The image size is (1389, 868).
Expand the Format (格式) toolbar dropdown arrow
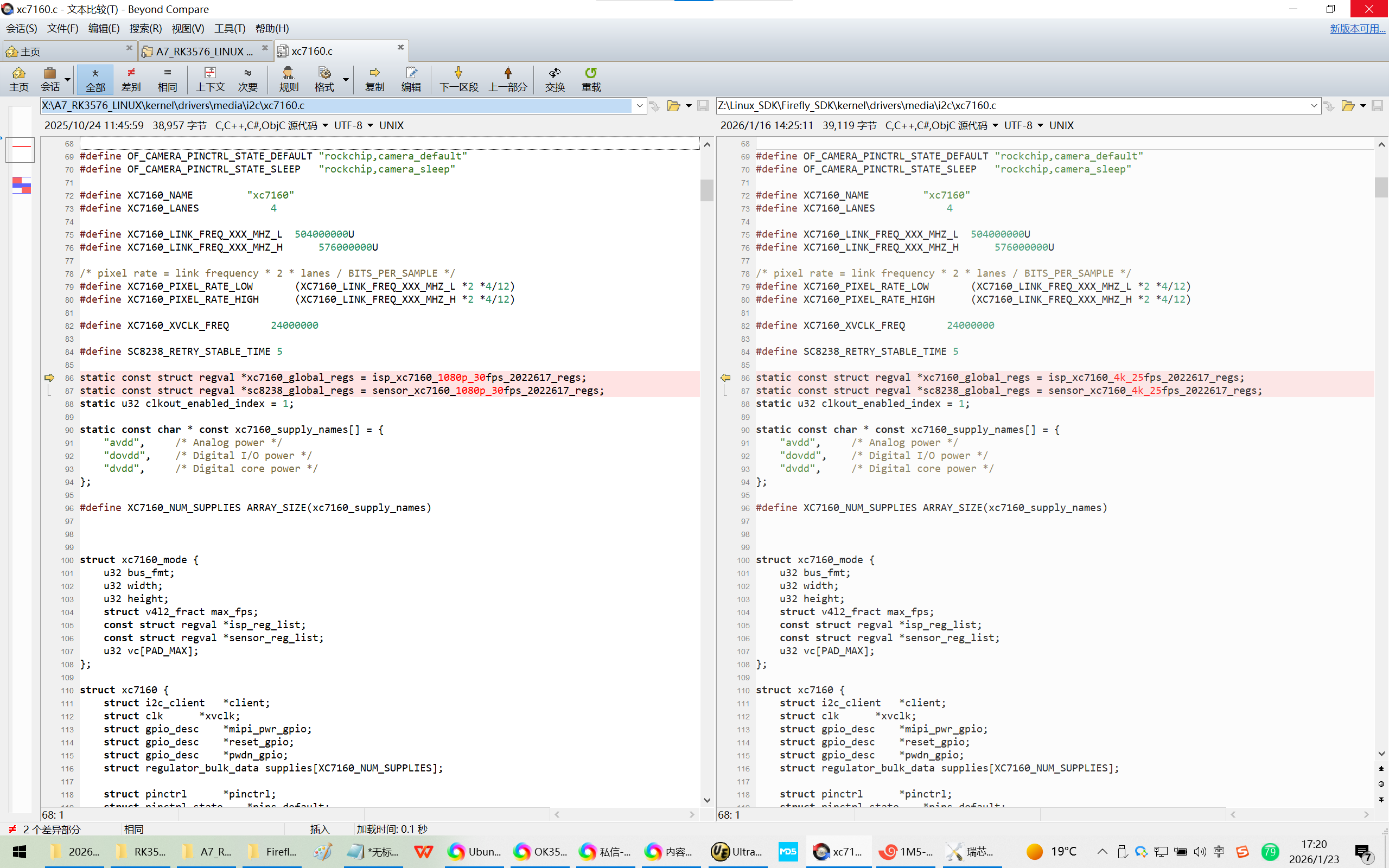pyautogui.click(x=346, y=79)
